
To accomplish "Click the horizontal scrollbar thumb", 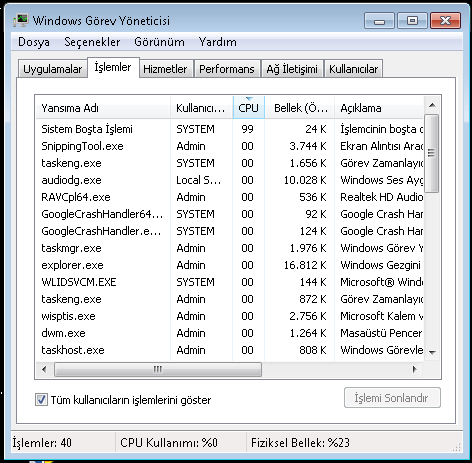I will (x=158, y=369).
